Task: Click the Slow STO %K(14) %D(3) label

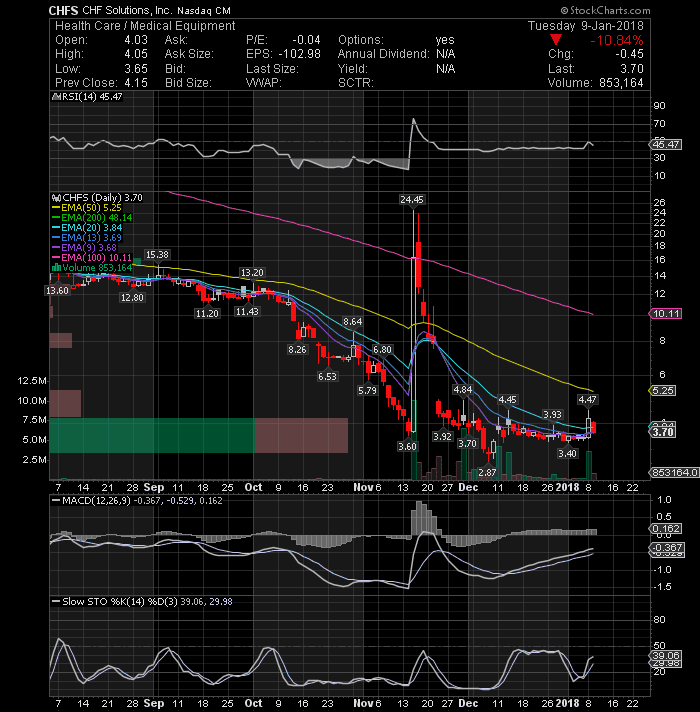Action: (119, 602)
